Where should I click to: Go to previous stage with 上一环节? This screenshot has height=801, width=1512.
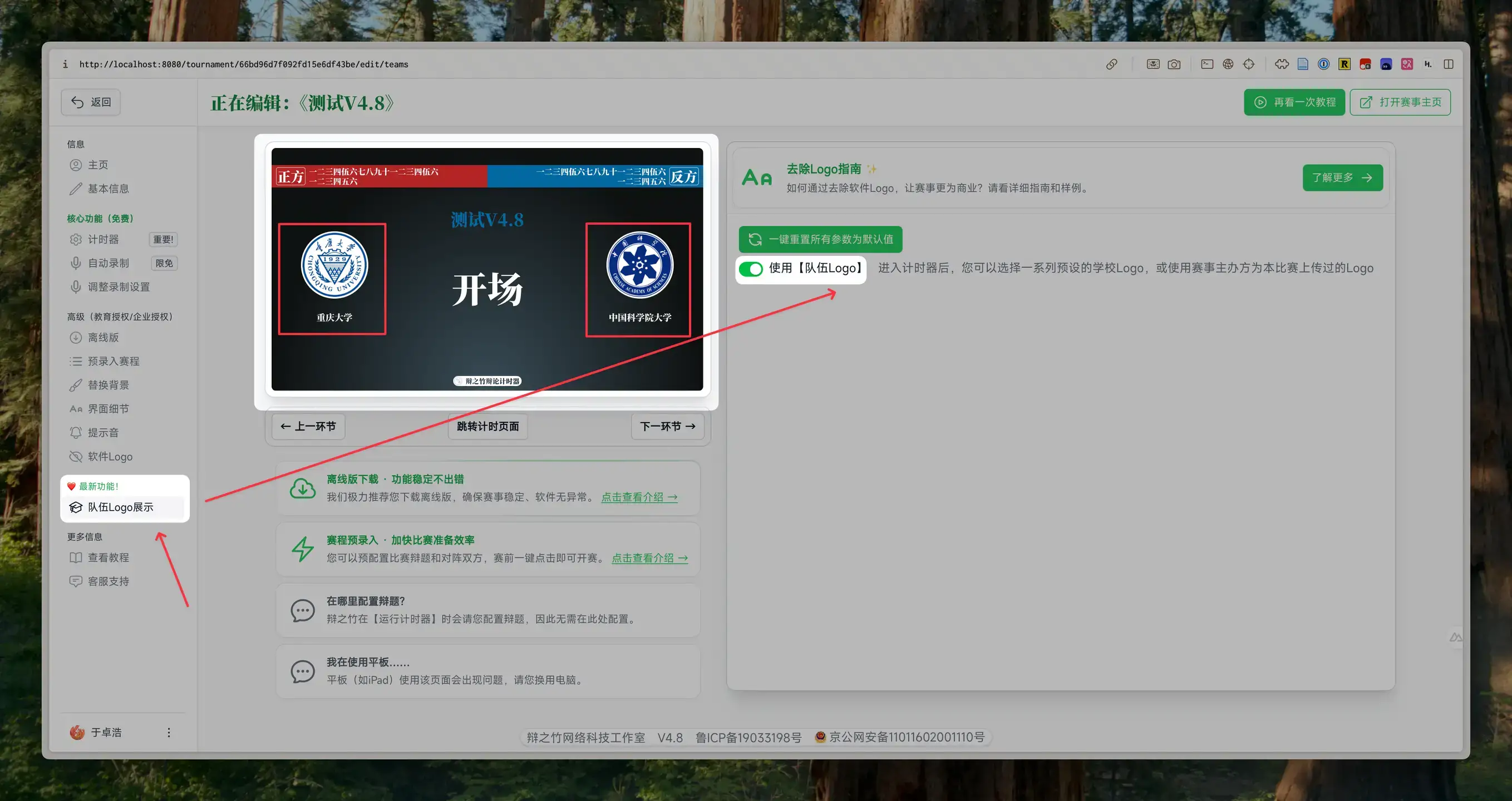point(308,426)
